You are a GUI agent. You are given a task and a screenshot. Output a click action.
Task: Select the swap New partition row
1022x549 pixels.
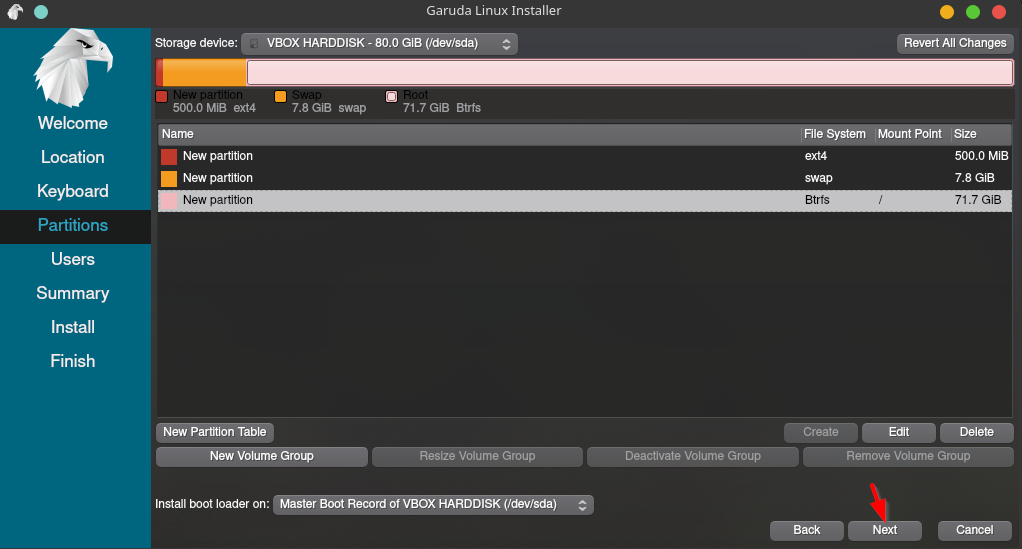[585, 179]
